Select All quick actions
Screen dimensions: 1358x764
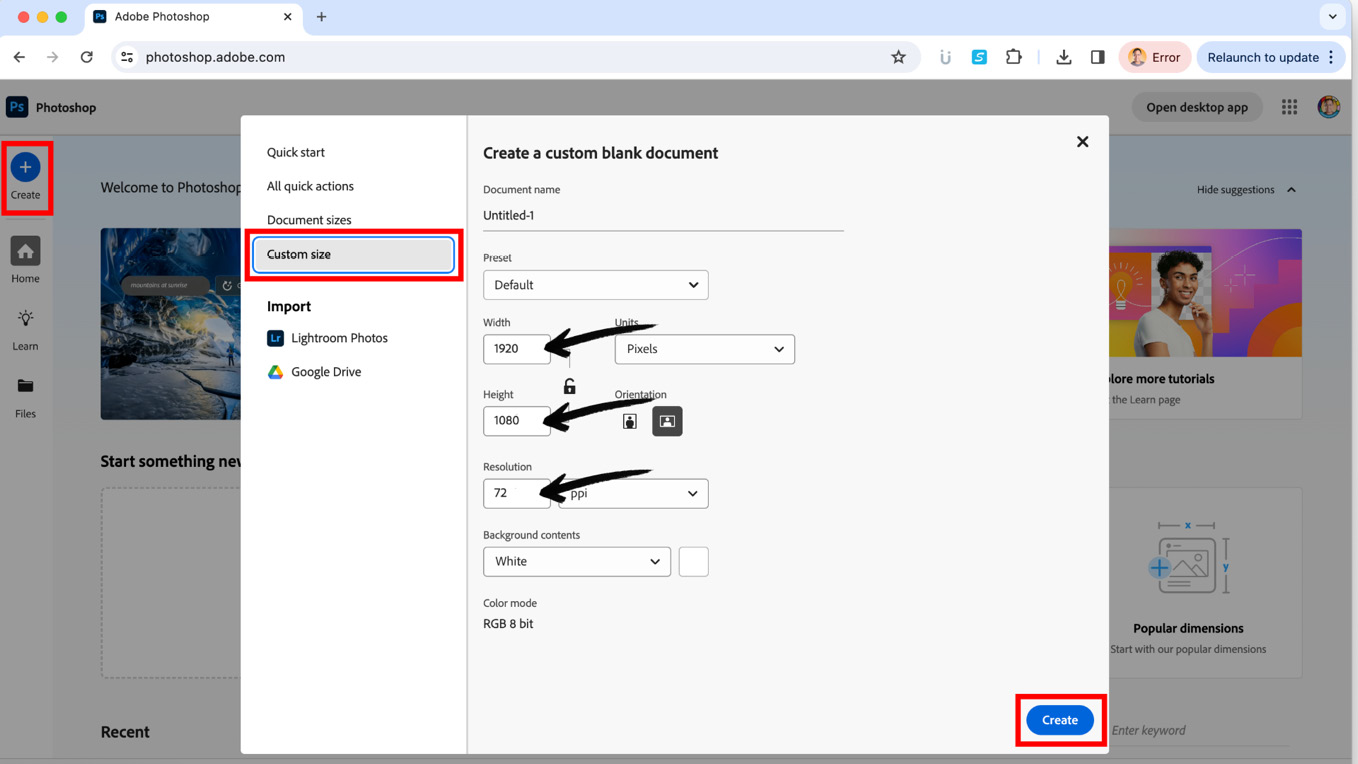click(x=310, y=186)
